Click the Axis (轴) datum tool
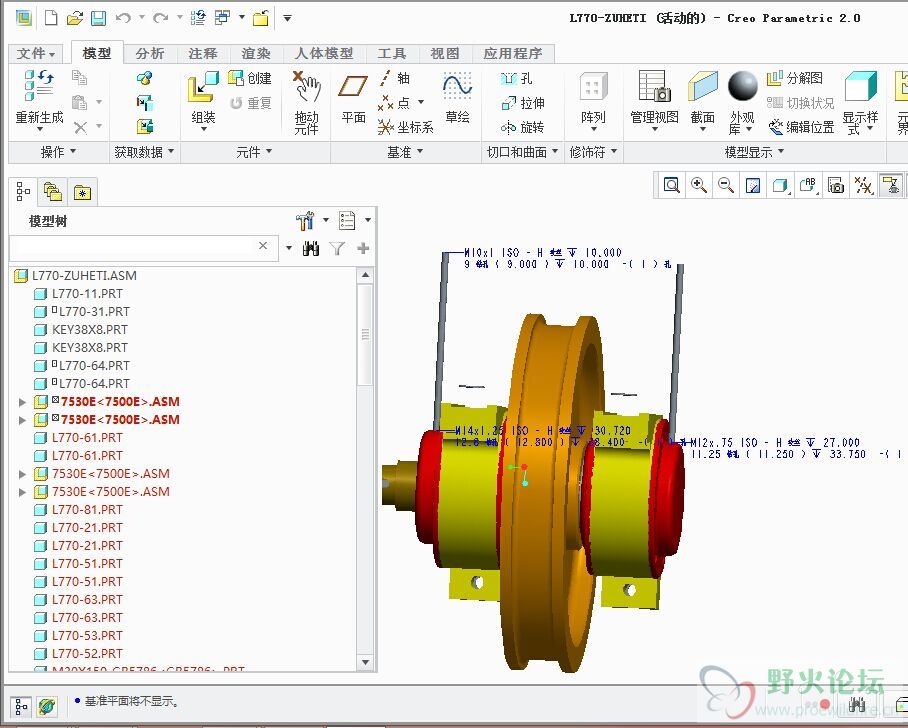The width and height of the screenshot is (908, 728). pos(394,78)
